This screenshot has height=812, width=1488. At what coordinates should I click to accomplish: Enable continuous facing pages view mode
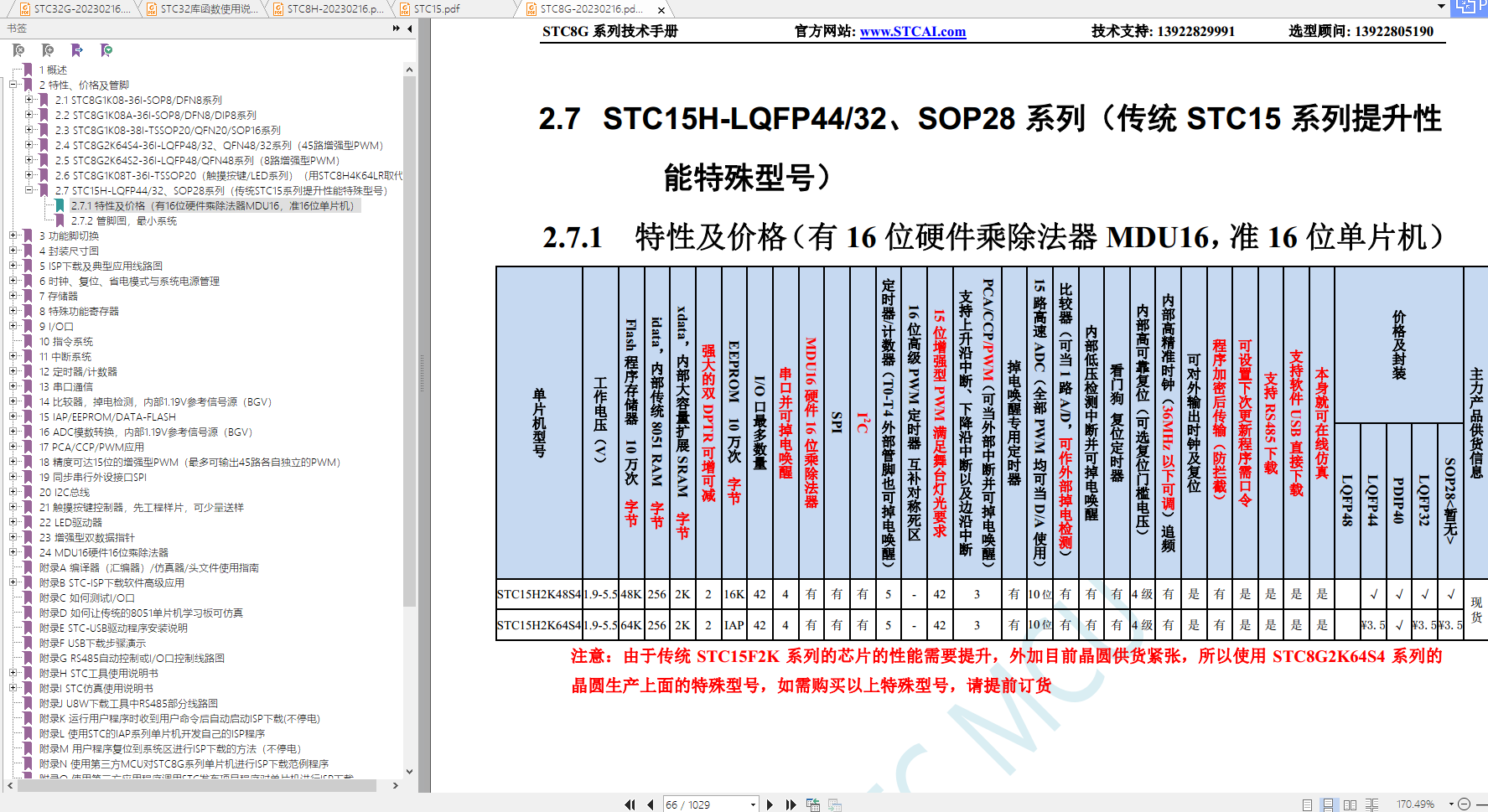[x=1371, y=804]
